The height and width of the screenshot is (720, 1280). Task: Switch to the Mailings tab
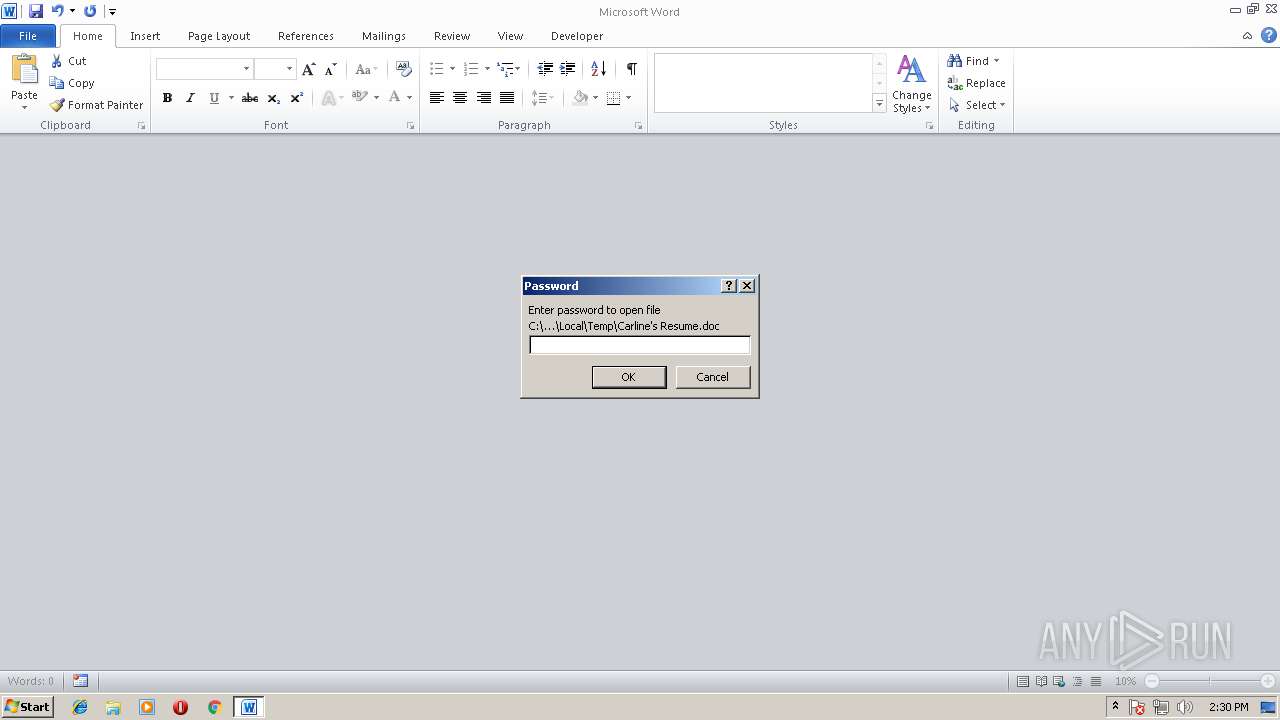pyautogui.click(x=384, y=36)
